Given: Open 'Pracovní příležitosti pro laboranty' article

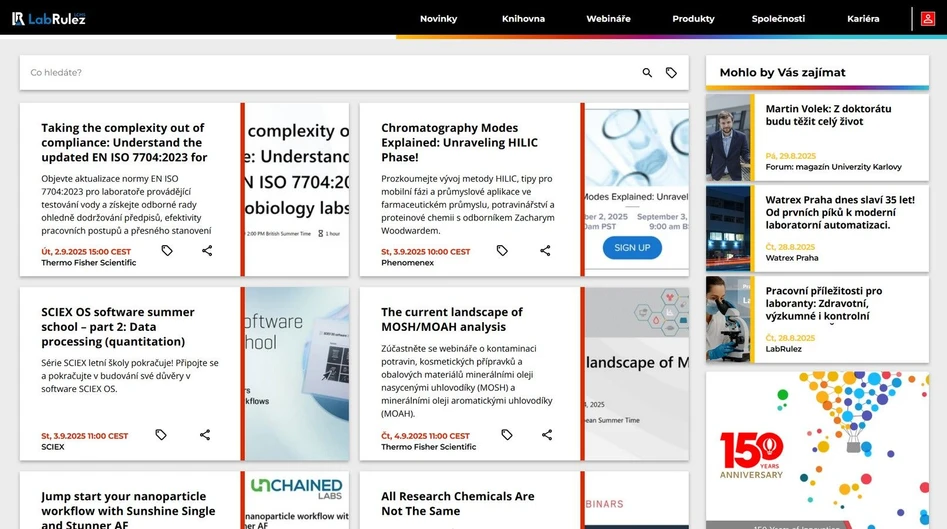Looking at the screenshot, I should coord(824,303).
